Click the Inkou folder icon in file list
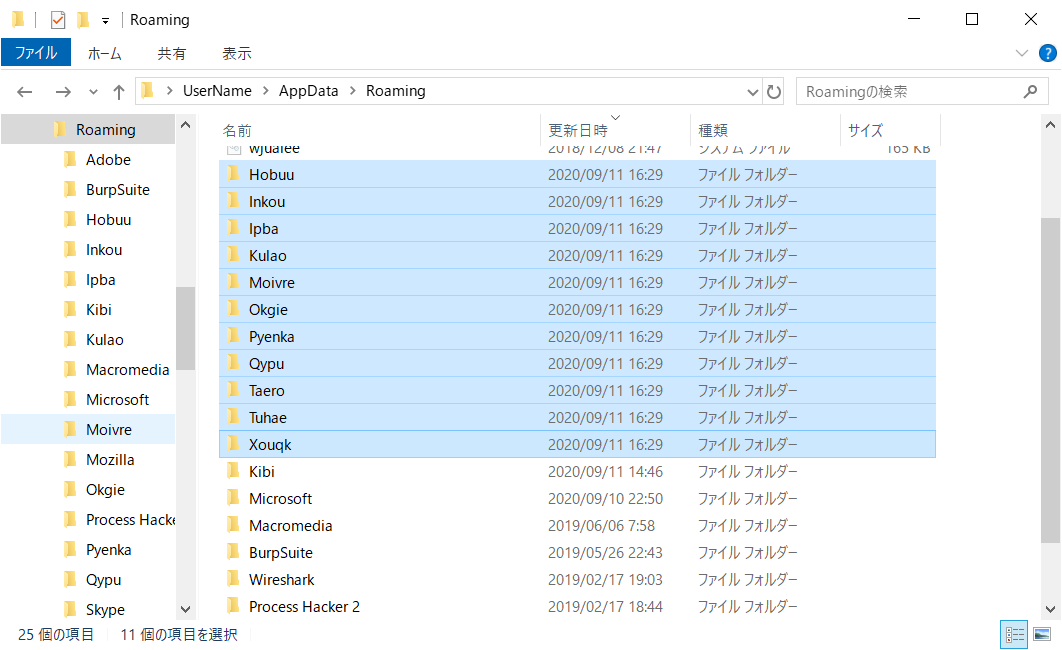This screenshot has width=1062, height=650. [x=233, y=200]
